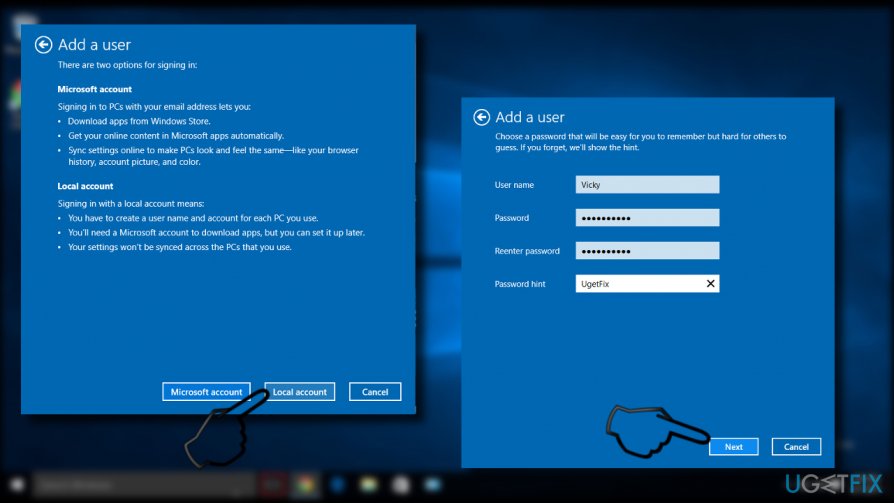894x504 pixels.
Task: Open the multicolored taskbar icon beside the red one
Action: tap(305, 486)
